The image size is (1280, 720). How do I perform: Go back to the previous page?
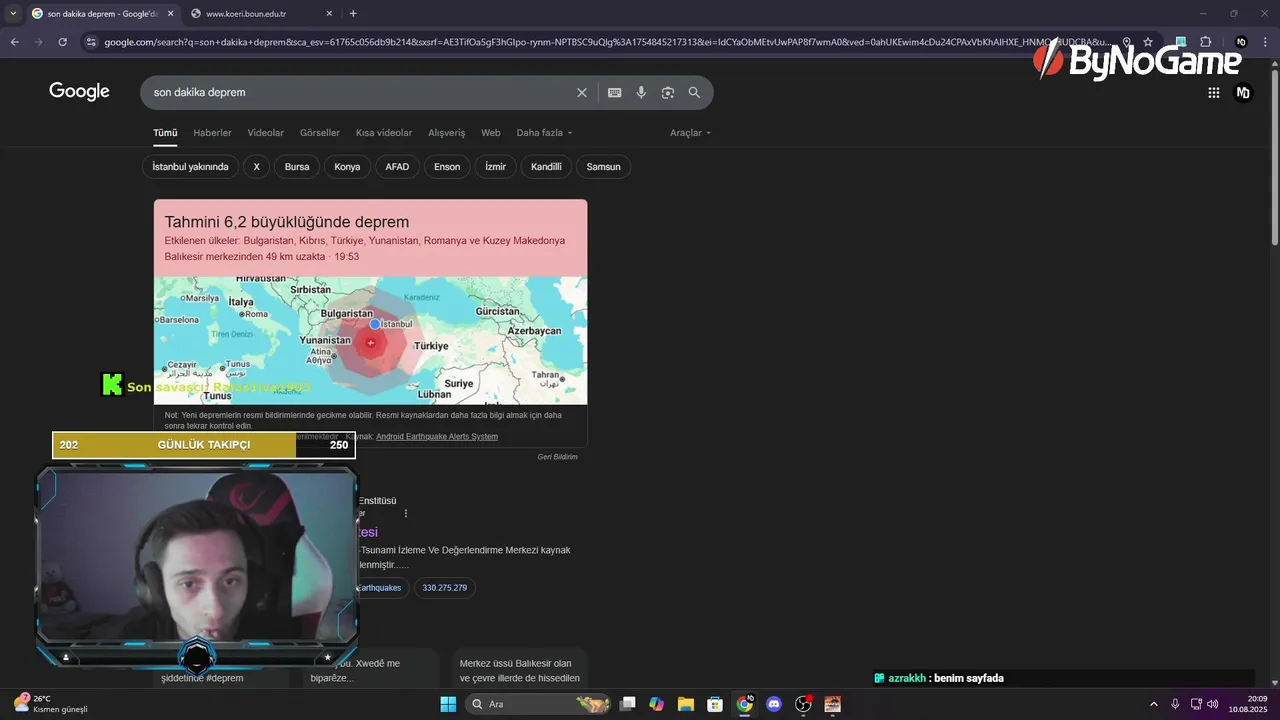point(14,42)
